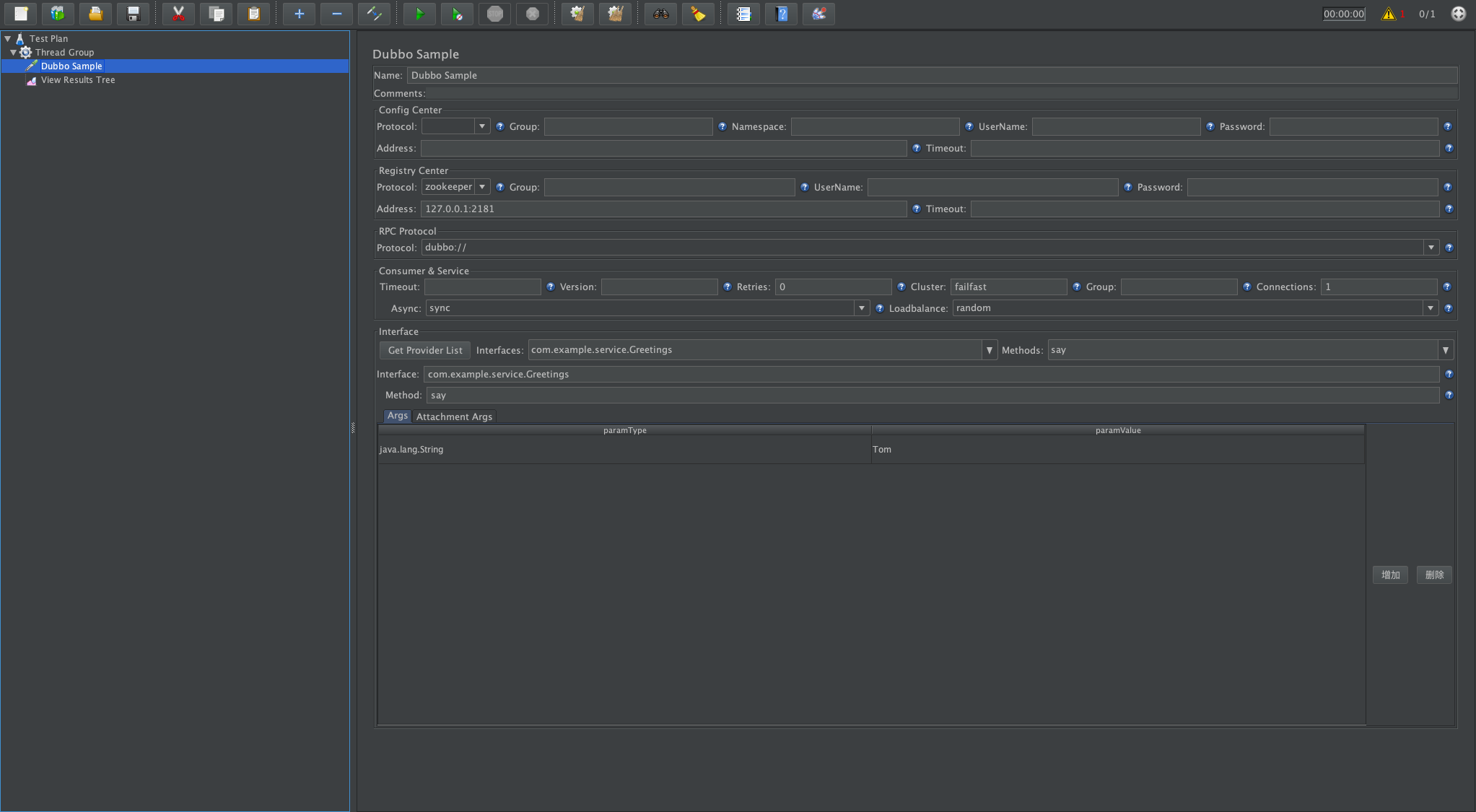This screenshot has width=1476, height=812.
Task: Click the Search binoculars icon
Action: pyautogui.click(x=660, y=14)
